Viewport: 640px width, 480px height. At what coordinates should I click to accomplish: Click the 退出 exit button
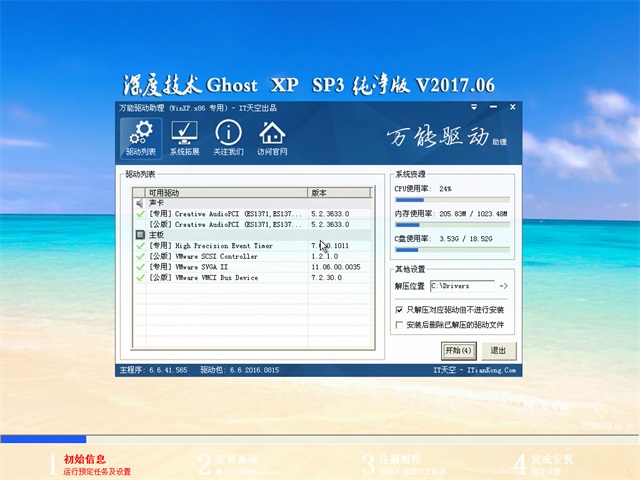click(498, 351)
